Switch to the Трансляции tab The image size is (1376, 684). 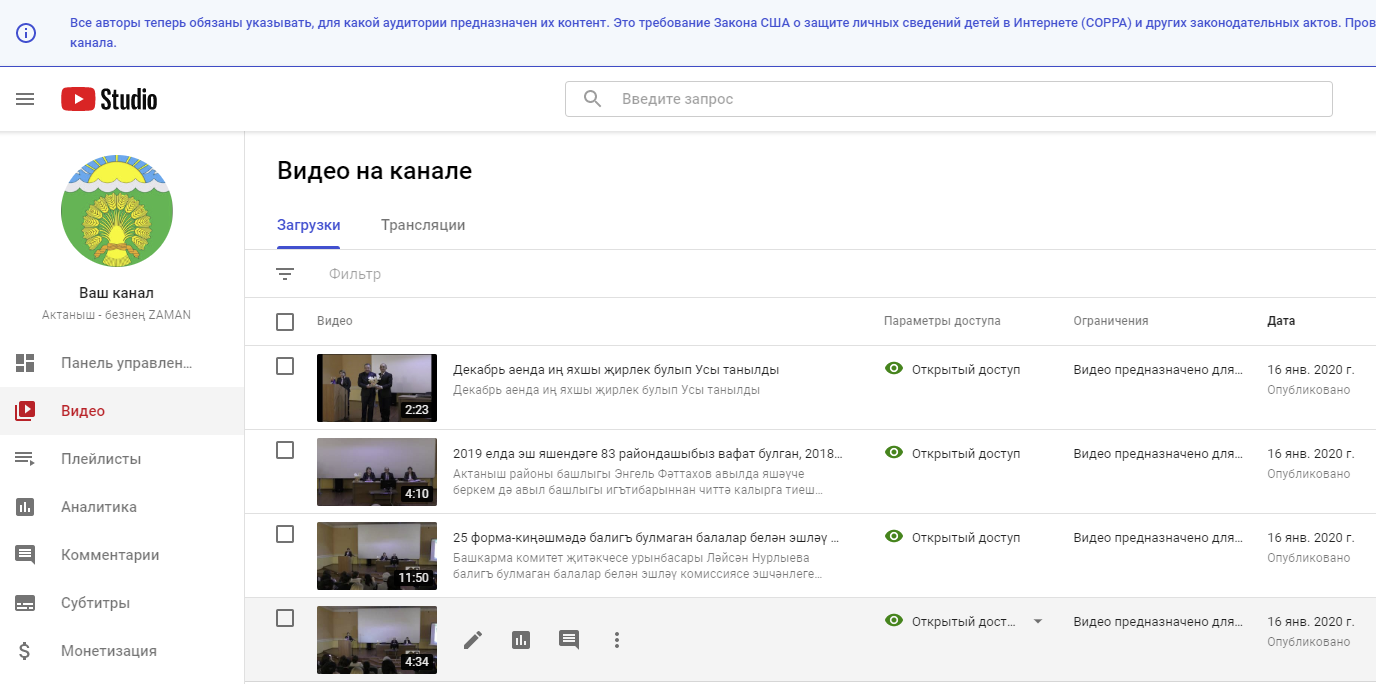(423, 225)
